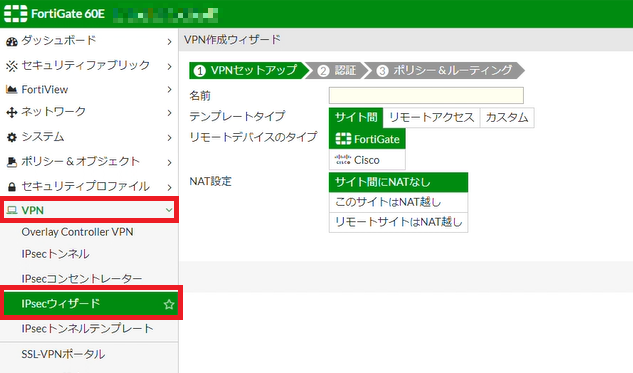Click the テンプレートタイプ label
Screen dimensions: 633x373
click(237, 116)
